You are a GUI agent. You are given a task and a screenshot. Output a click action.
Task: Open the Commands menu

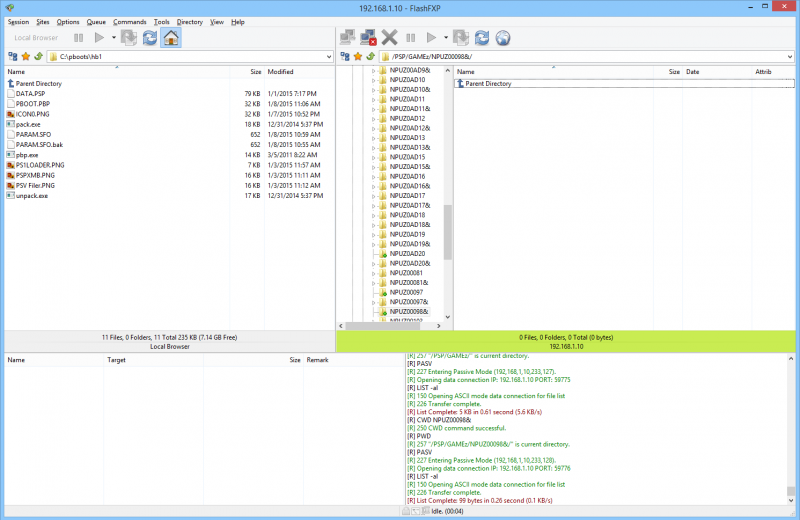click(129, 21)
